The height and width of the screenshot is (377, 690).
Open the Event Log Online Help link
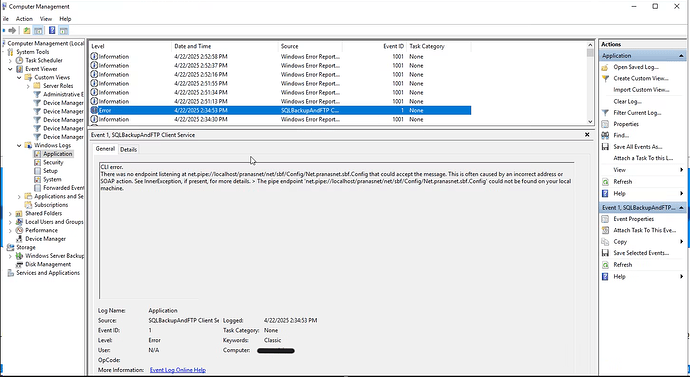click(178, 370)
